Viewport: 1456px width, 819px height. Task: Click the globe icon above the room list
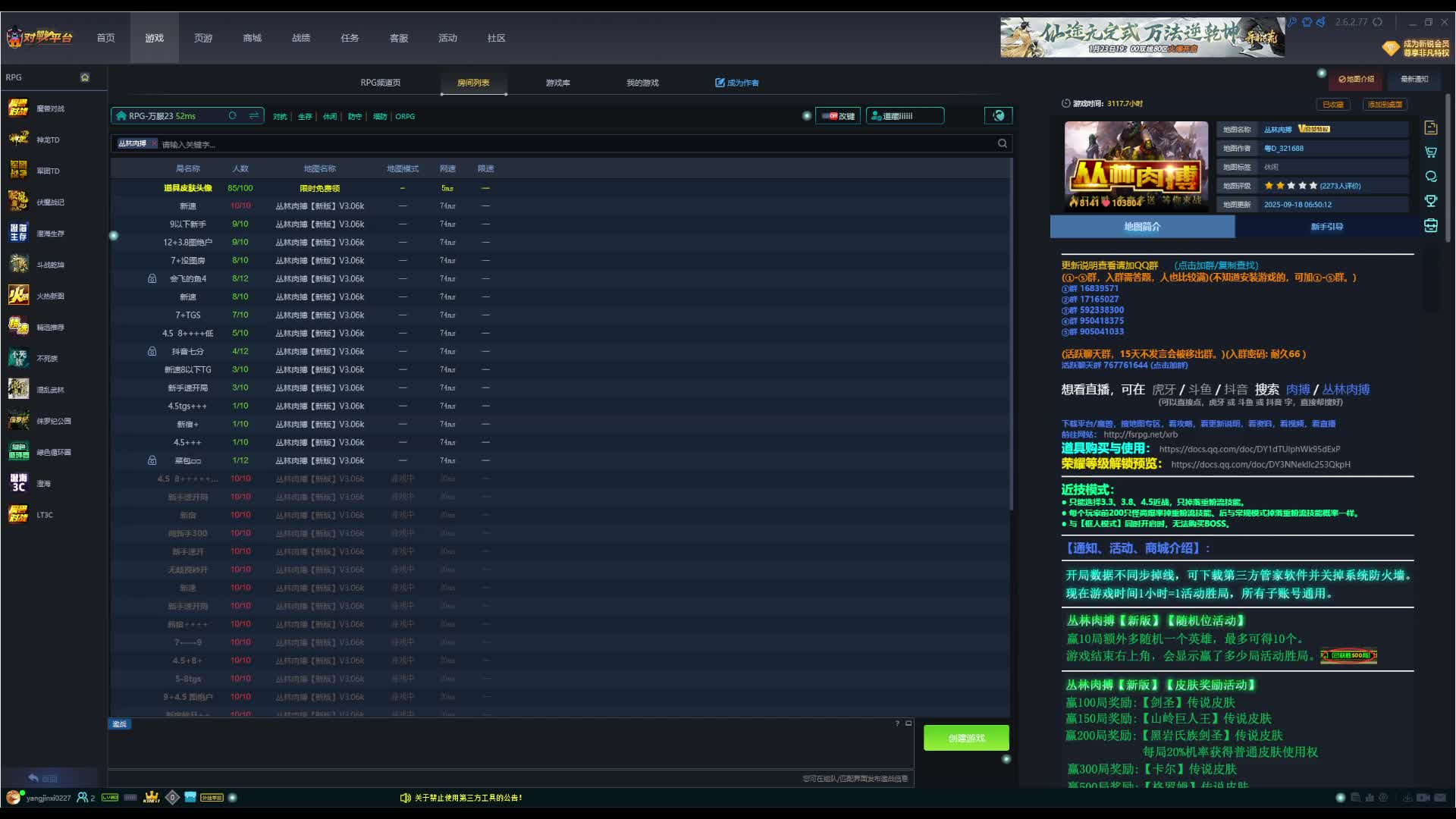999,116
